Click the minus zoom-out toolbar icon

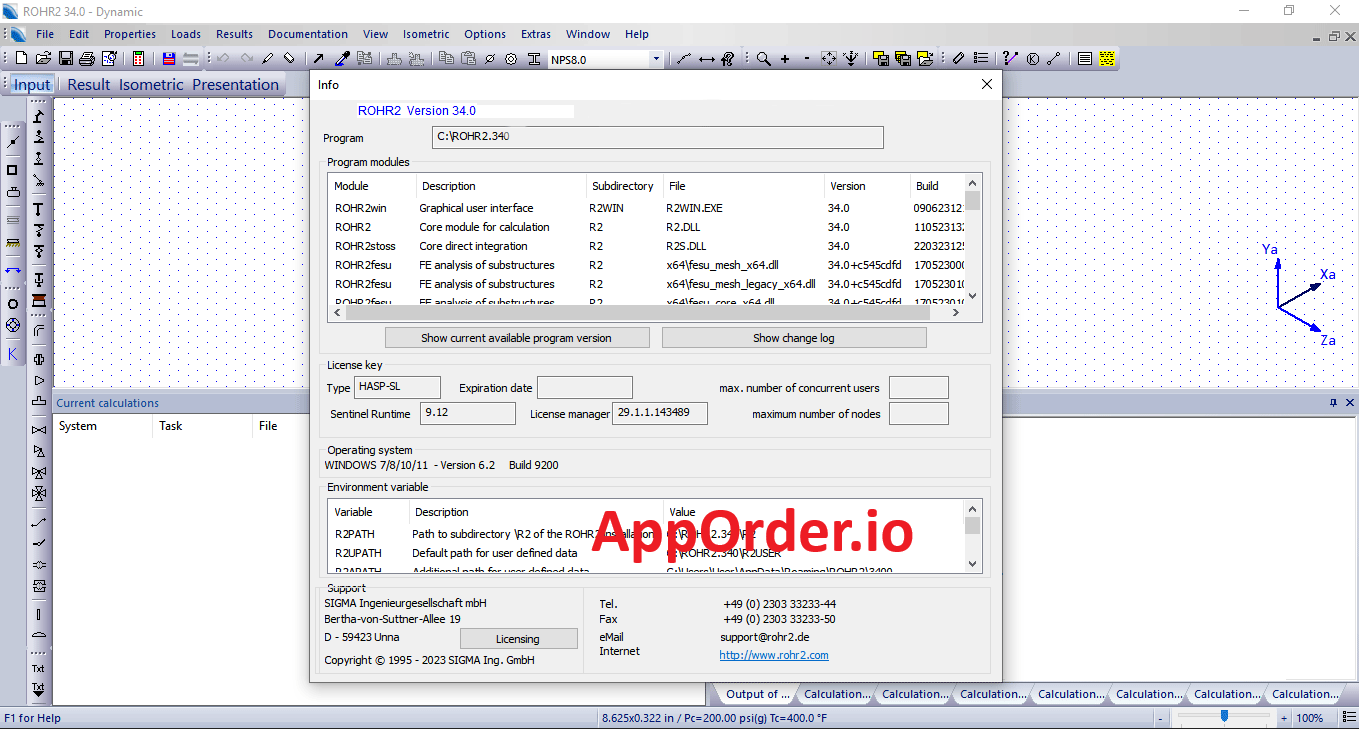807,59
